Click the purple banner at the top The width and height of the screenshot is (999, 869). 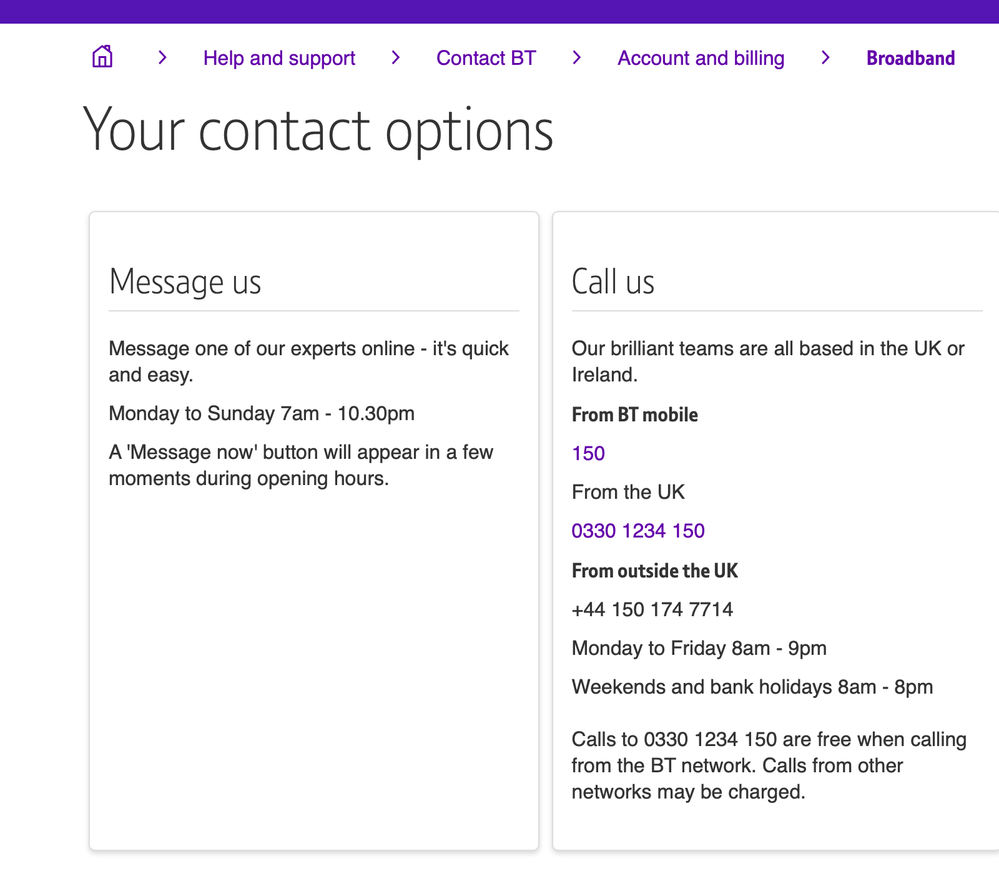click(499, 11)
